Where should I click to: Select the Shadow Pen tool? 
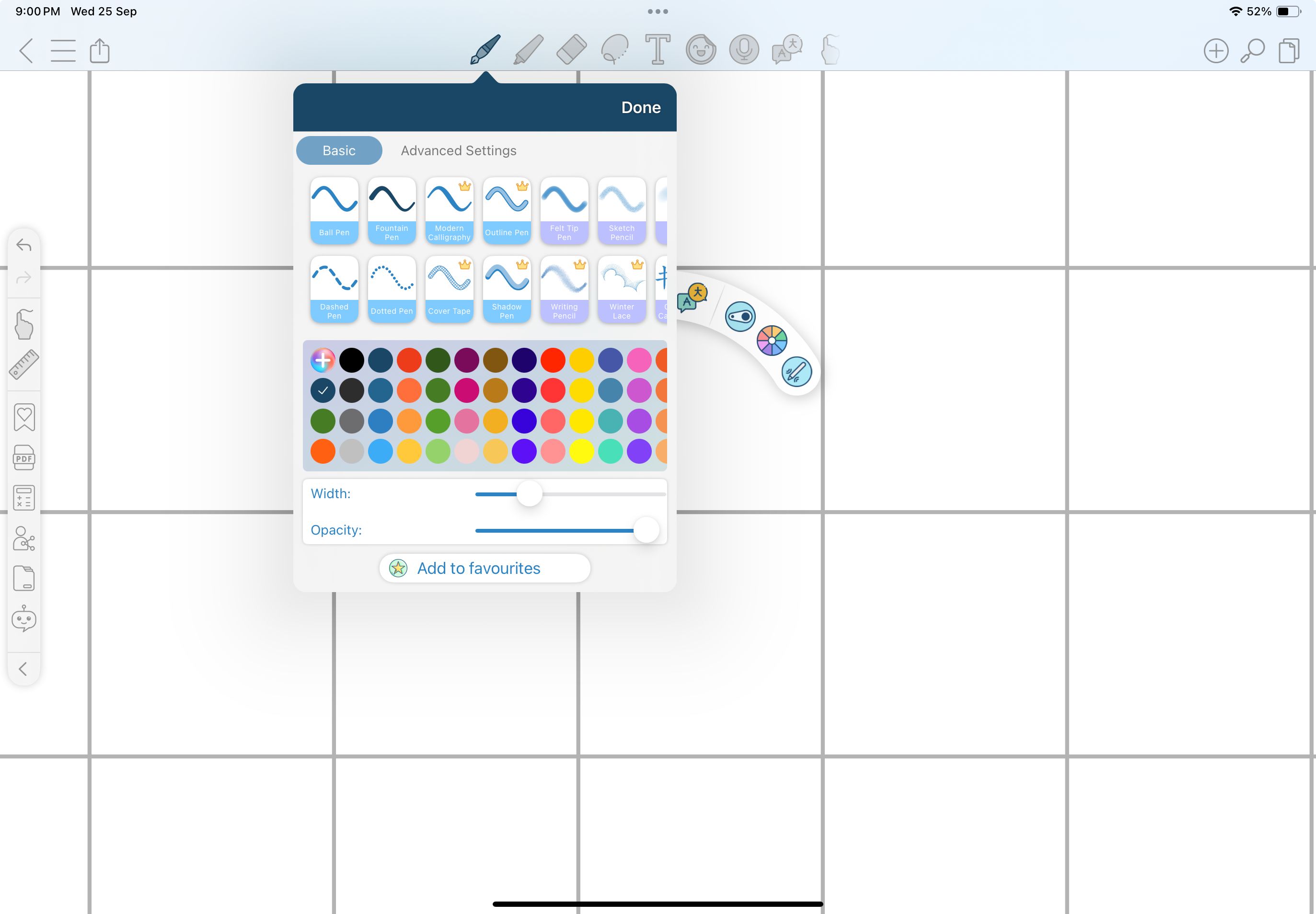pyautogui.click(x=507, y=287)
